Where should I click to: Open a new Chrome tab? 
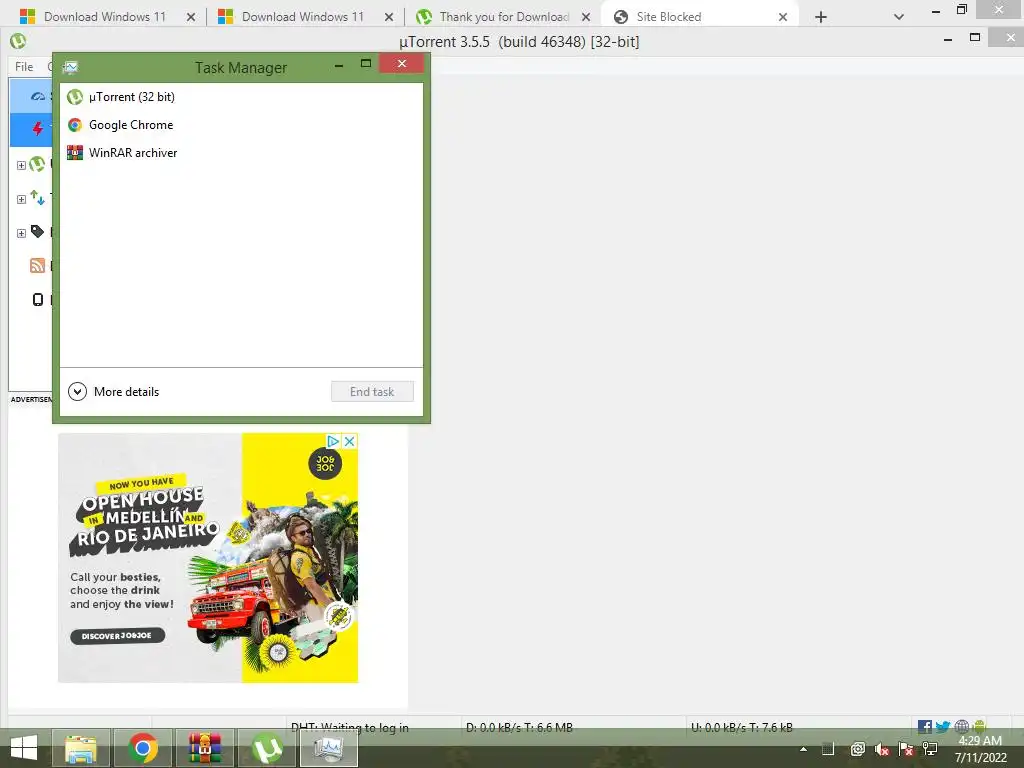tap(821, 17)
